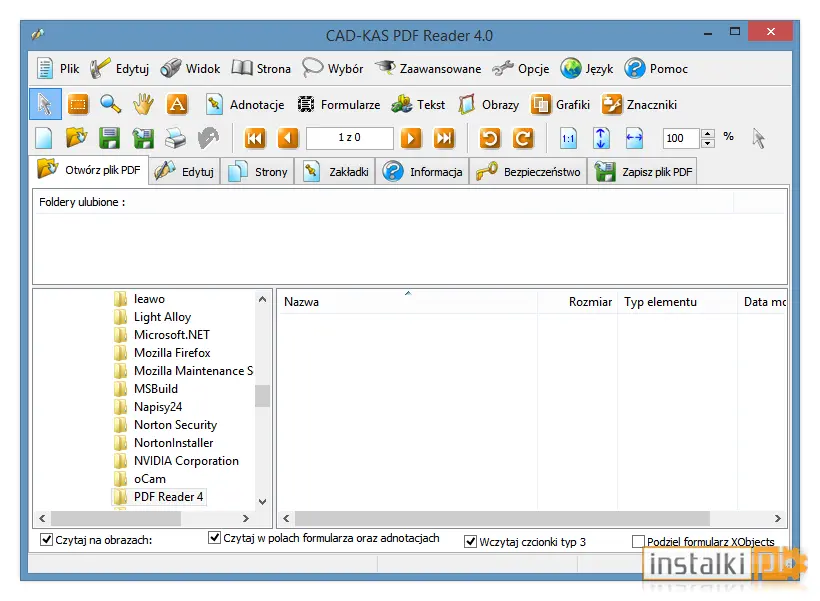Select the PDF Reader 4 folder

(x=160, y=496)
